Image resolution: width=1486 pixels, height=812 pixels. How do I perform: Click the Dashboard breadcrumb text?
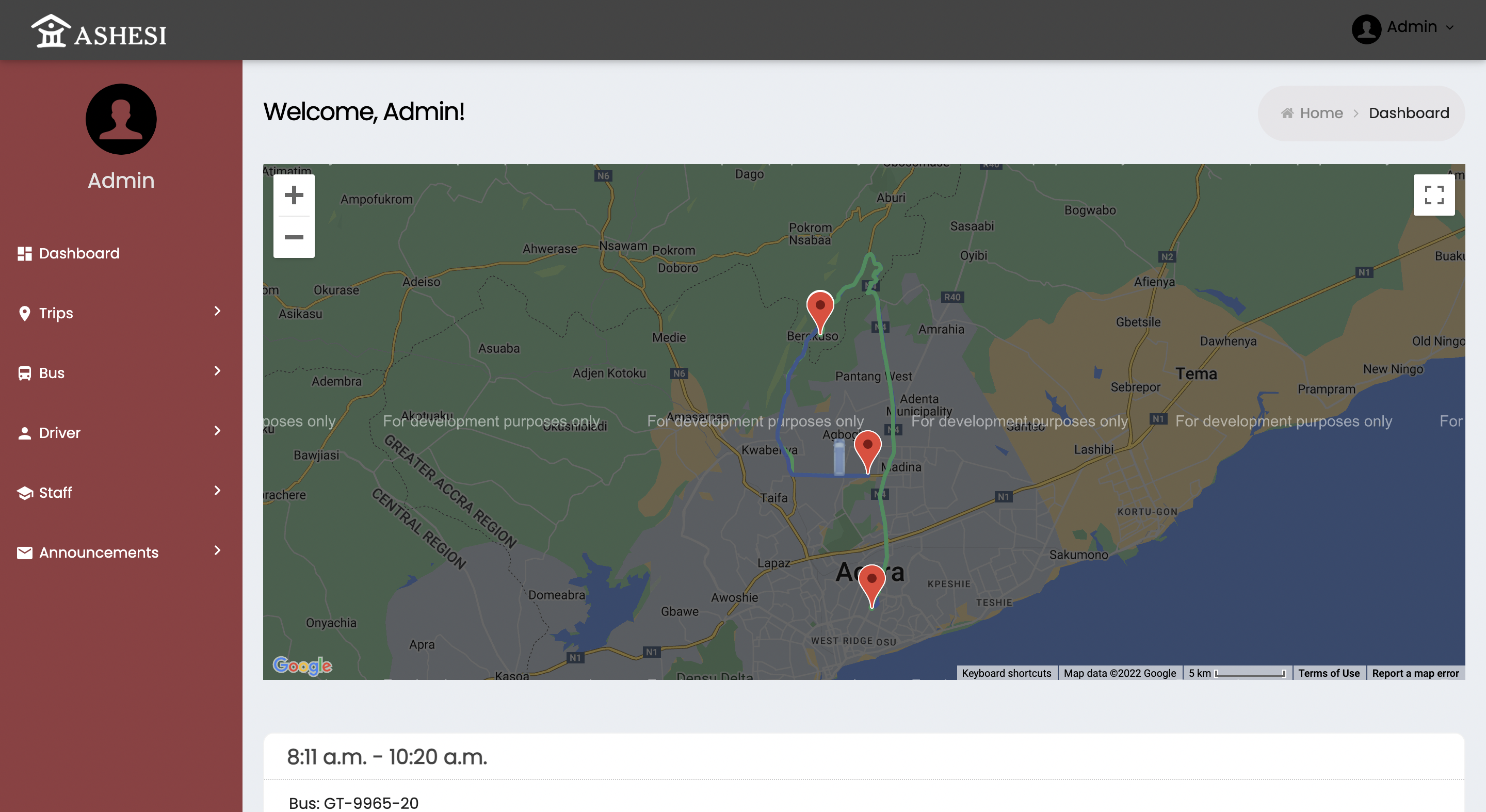pos(1409,113)
